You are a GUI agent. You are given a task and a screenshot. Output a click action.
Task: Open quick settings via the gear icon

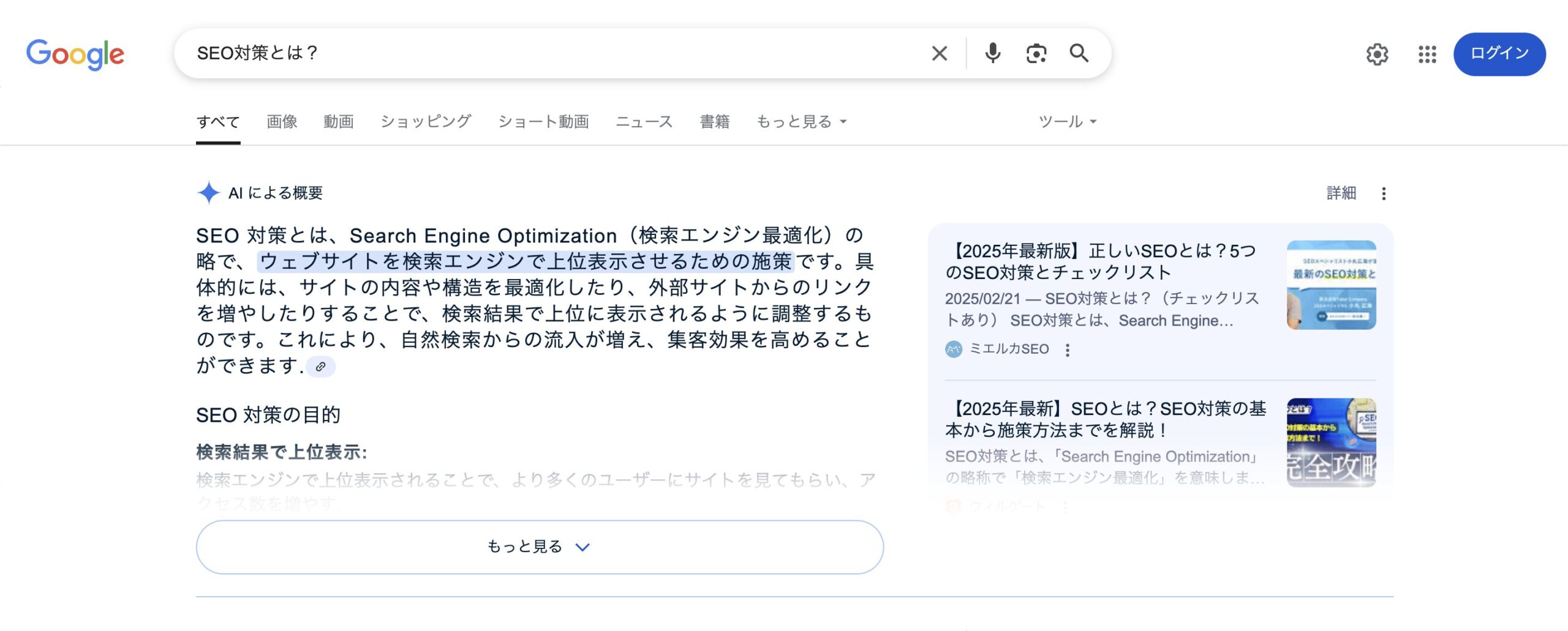click(x=1377, y=54)
